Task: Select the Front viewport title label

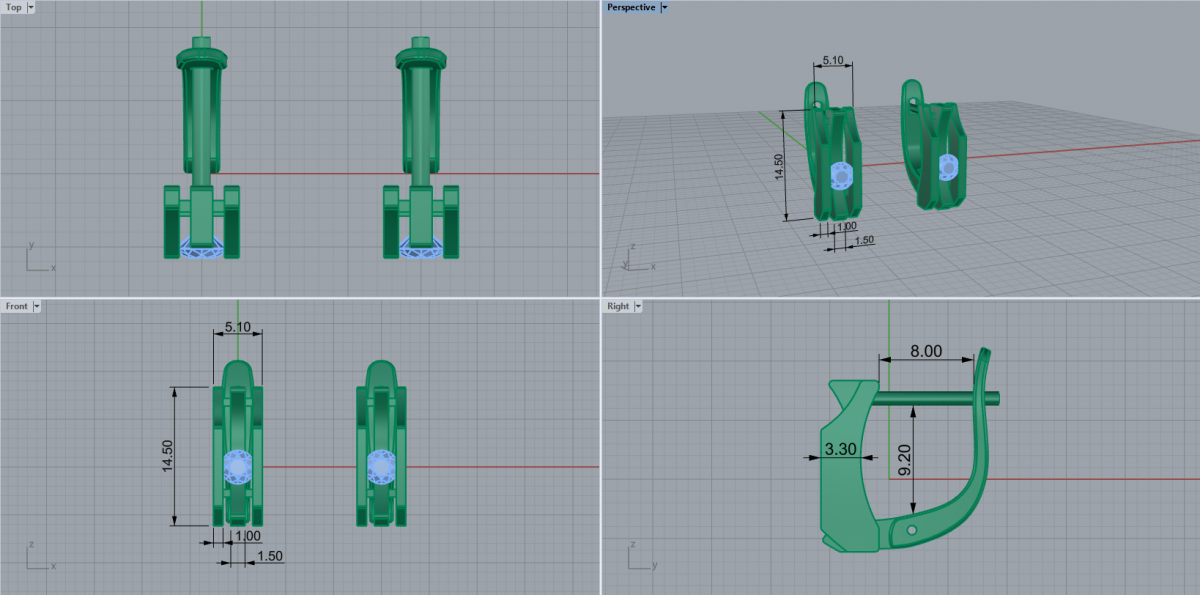Action: (16, 306)
